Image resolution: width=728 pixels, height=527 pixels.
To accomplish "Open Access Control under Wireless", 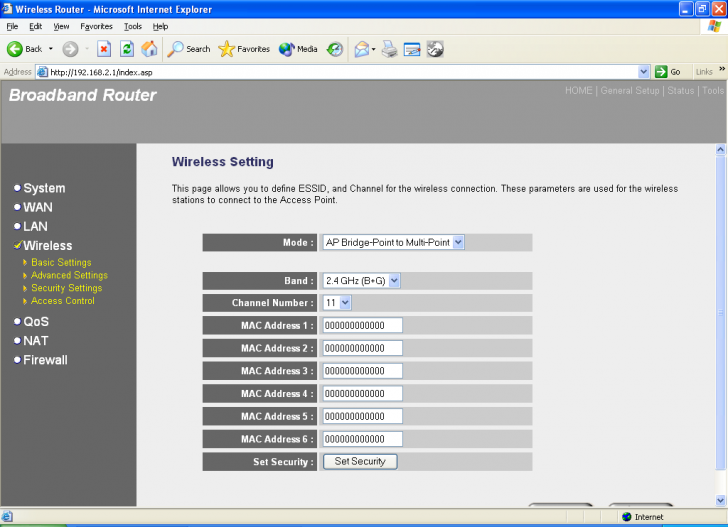I will (63, 301).
